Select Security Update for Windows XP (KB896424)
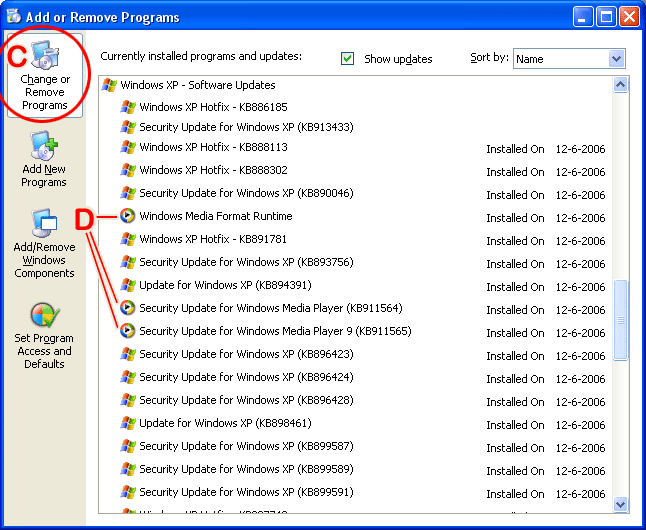646x530 pixels. (x=246, y=377)
